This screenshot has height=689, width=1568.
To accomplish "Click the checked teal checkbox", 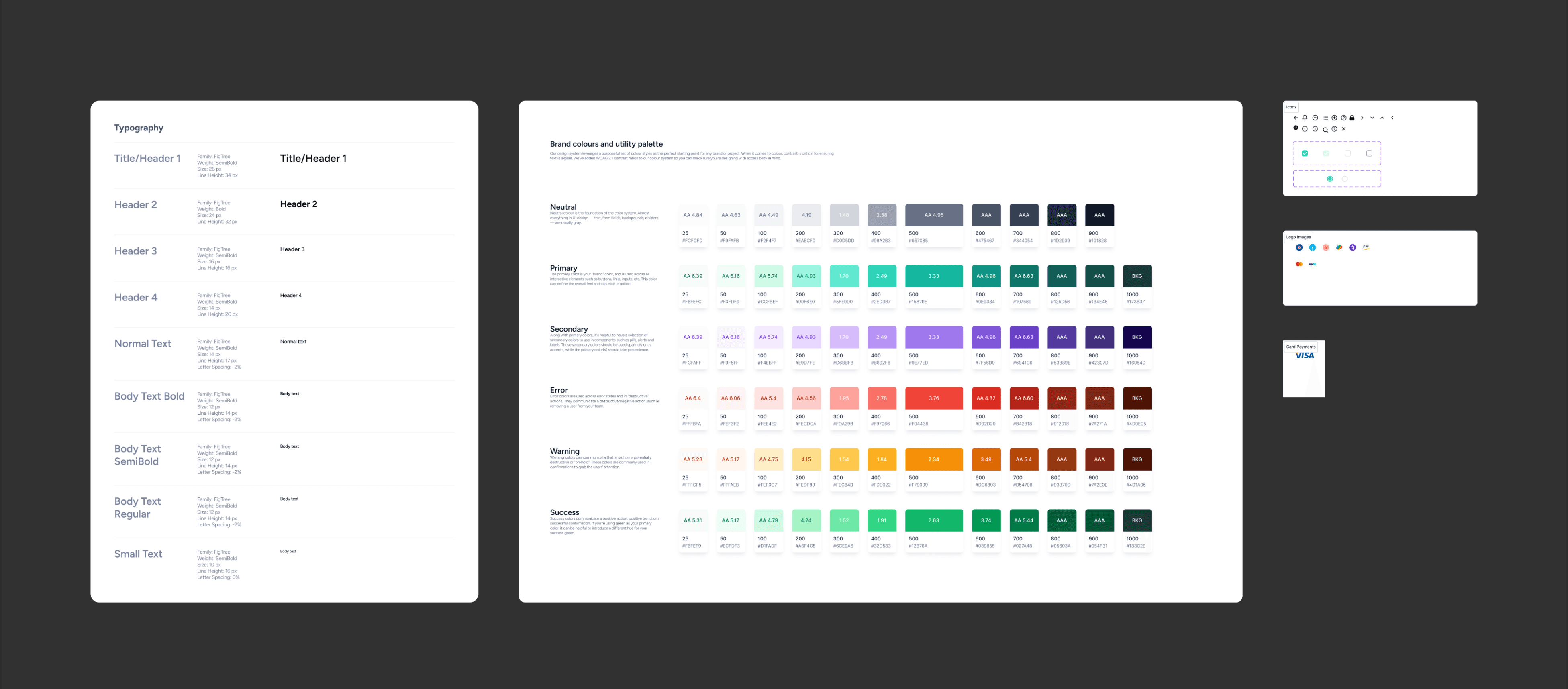I will (x=1305, y=153).
